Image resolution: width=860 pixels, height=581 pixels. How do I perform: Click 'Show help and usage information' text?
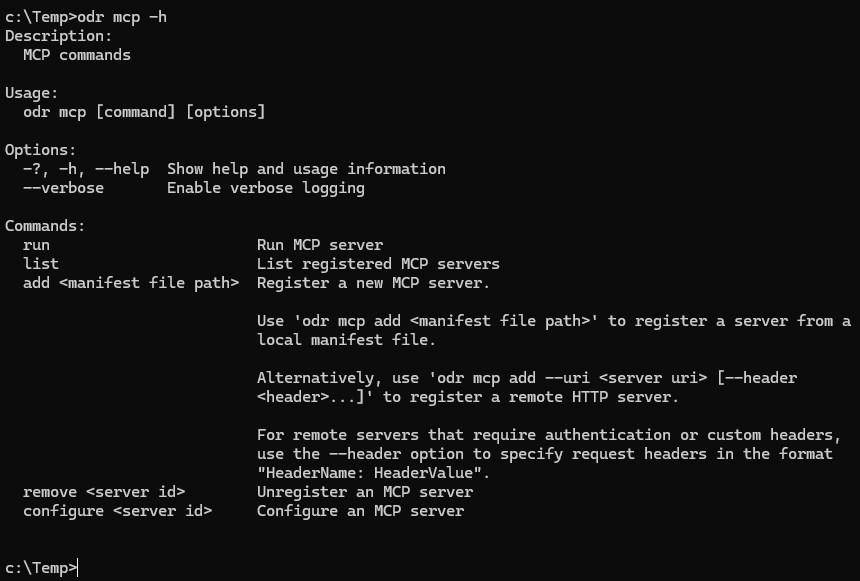(306, 169)
